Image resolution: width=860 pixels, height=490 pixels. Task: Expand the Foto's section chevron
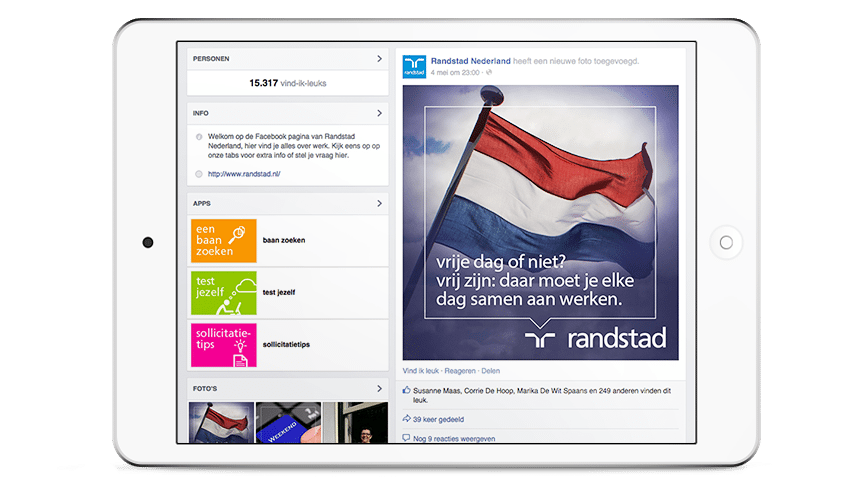pos(379,388)
